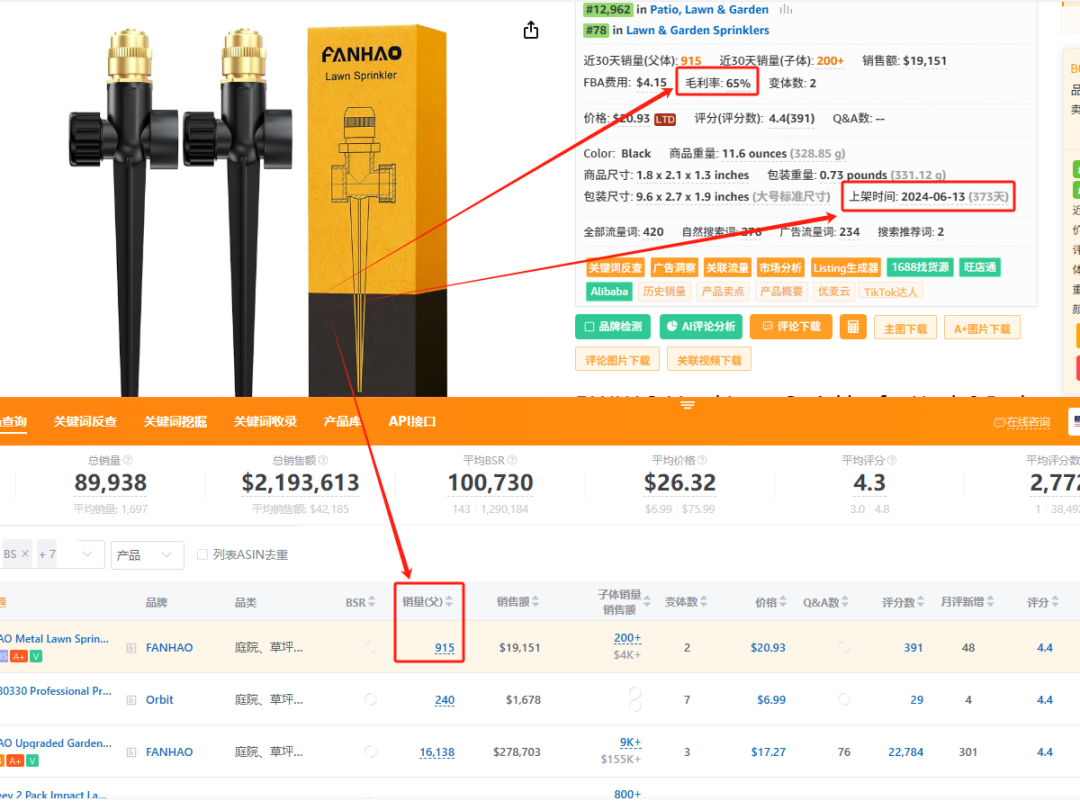Click the A+图片下载 button

point(982,329)
